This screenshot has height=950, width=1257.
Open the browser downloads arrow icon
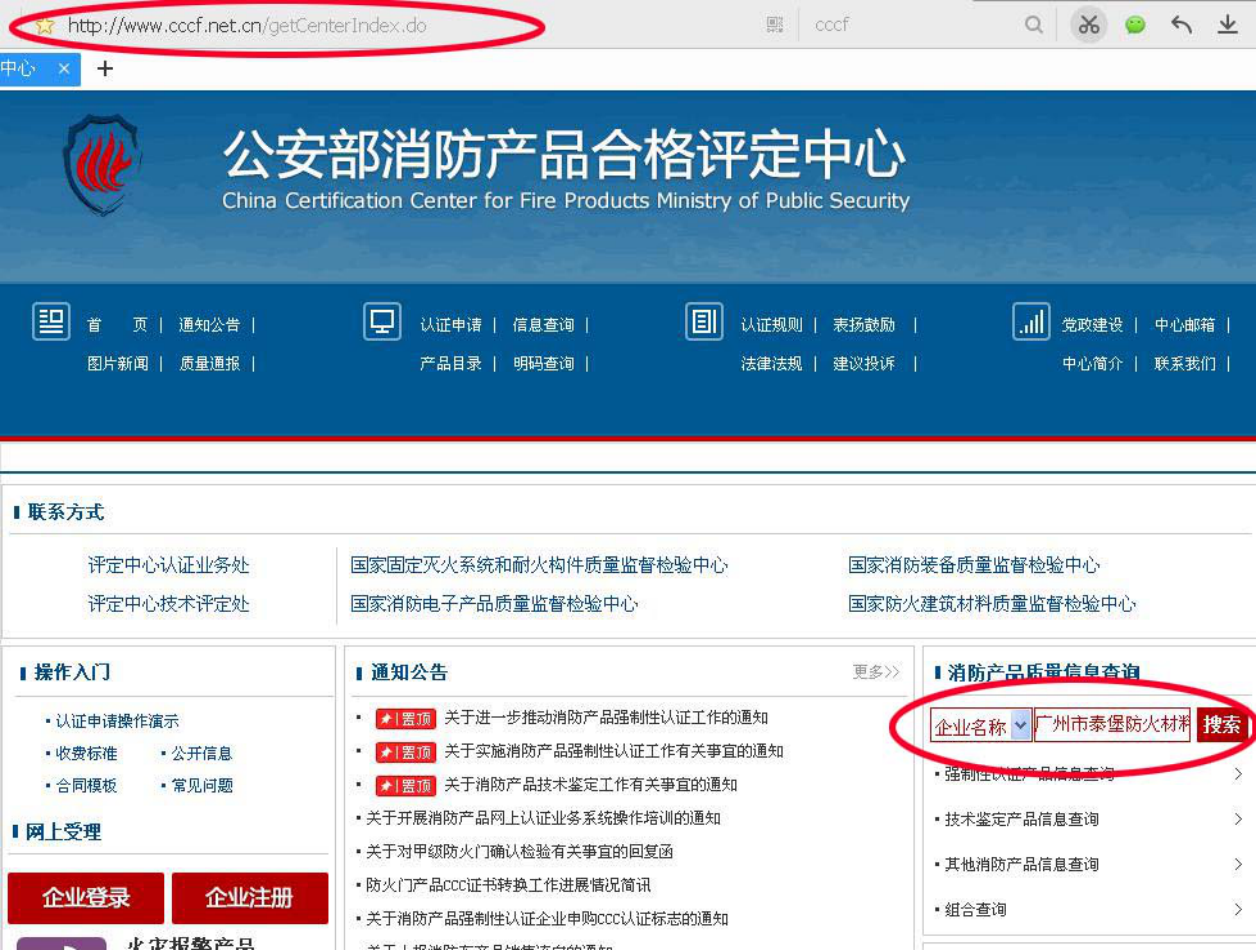pos(1227,25)
